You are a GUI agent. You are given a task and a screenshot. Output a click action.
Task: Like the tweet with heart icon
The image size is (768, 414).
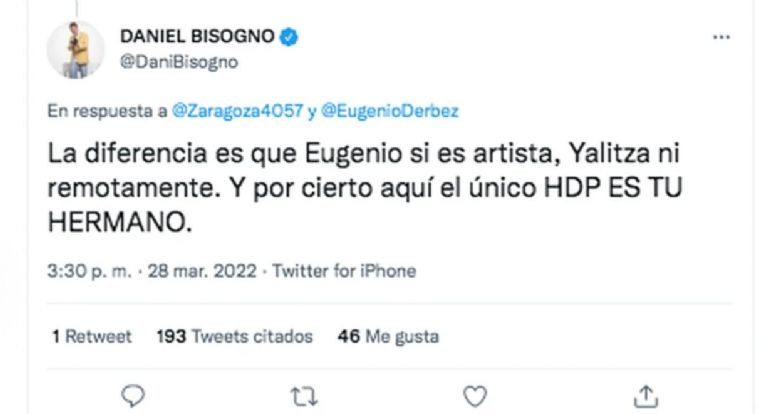click(x=475, y=396)
